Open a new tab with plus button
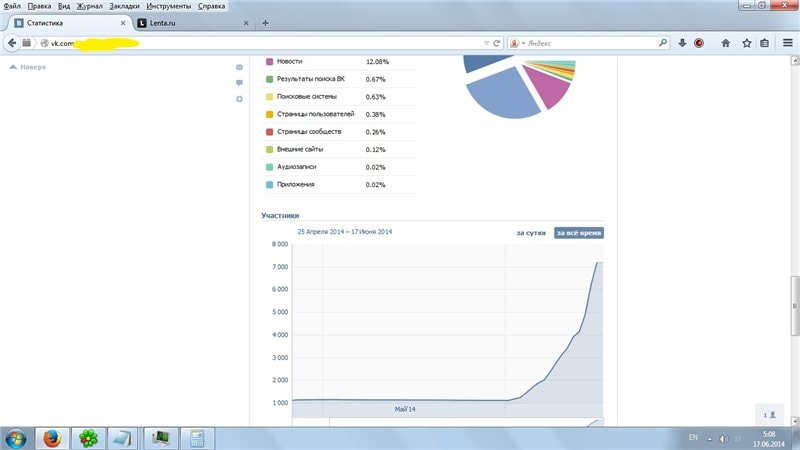Screen dimensions: 800x450 point(265,23)
